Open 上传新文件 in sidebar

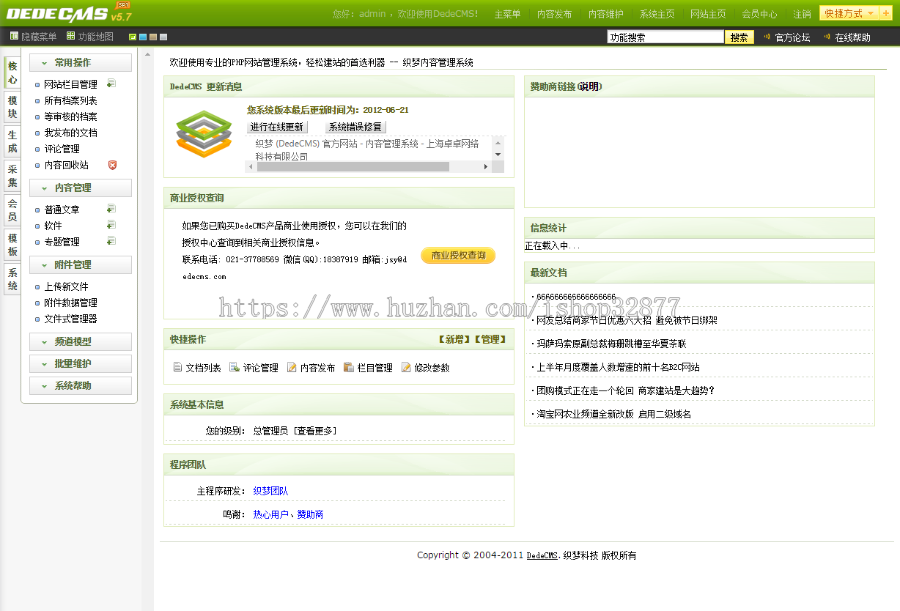(x=66, y=287)
